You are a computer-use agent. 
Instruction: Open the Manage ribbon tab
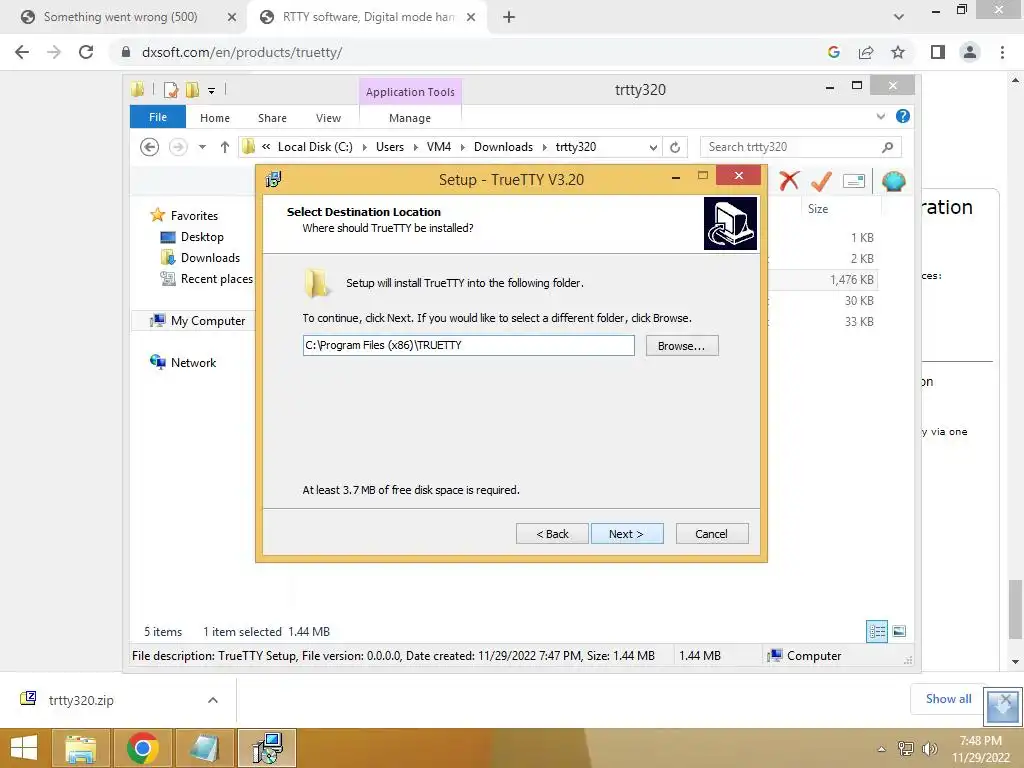[x=410, y=118]
